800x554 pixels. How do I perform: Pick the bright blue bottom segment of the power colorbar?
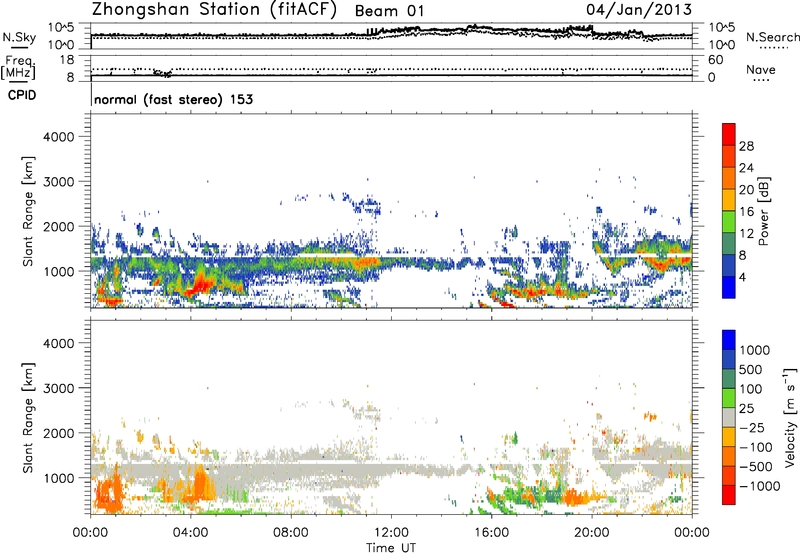[x=729, y=288]
